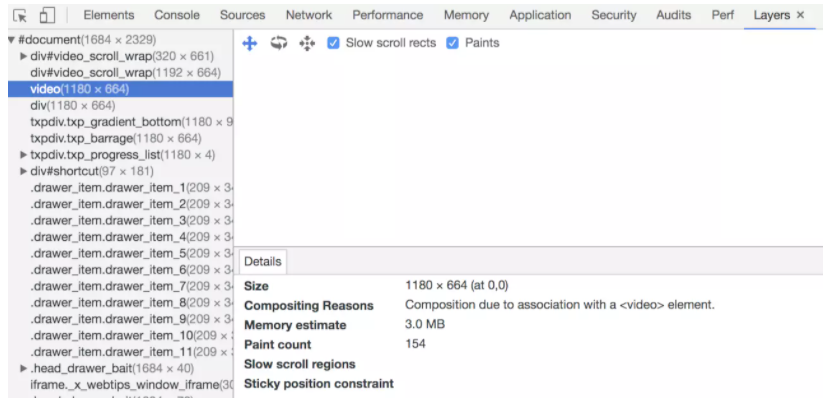Select .drawer_item.drawer_item_9 layer
The width and height of the screenshot is (834, 408).
click(120, 319)
